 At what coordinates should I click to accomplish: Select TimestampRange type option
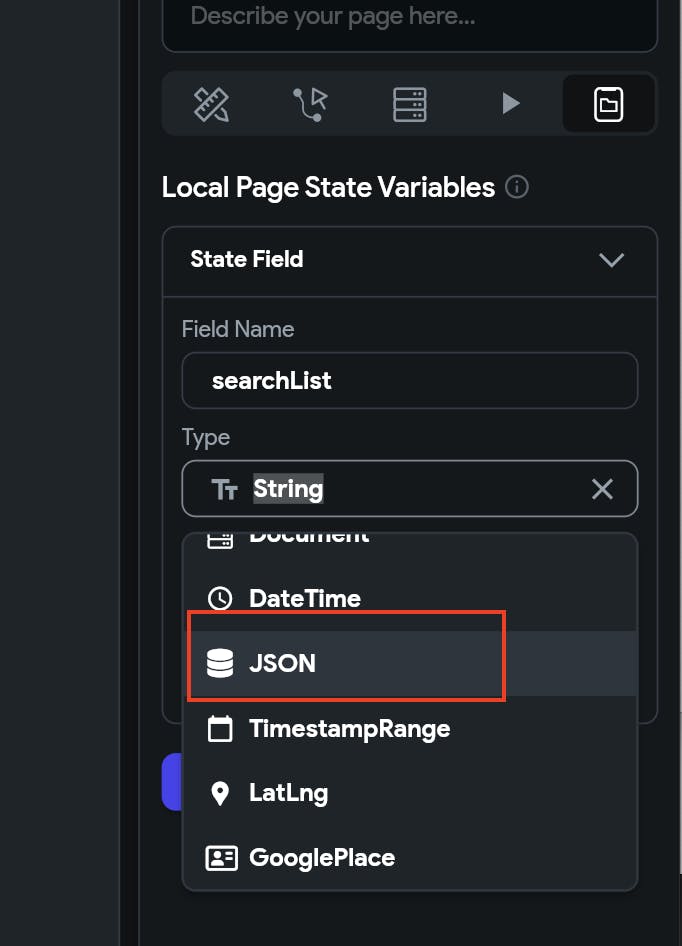[x=349, y=729]
